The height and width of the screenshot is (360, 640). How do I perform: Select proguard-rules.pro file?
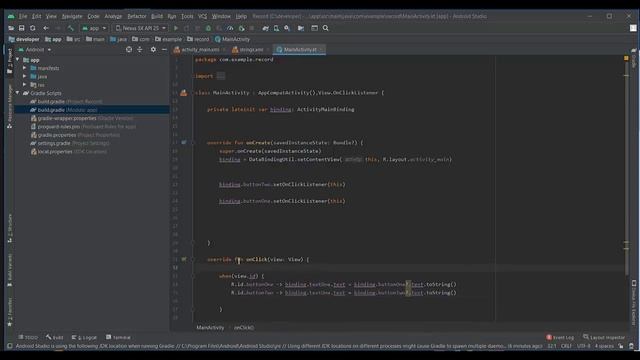point(83,127)
